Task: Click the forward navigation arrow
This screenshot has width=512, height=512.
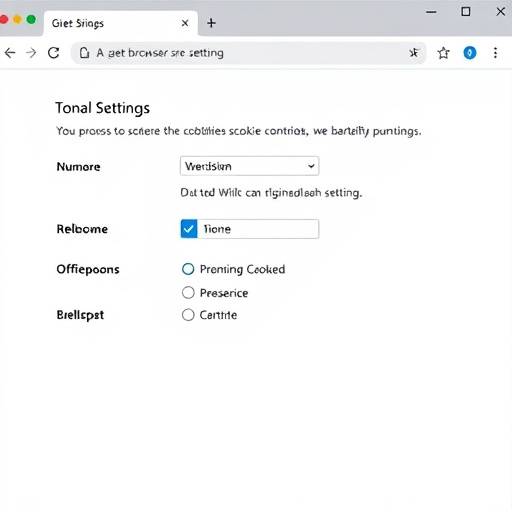Action: tap(31, 53)
